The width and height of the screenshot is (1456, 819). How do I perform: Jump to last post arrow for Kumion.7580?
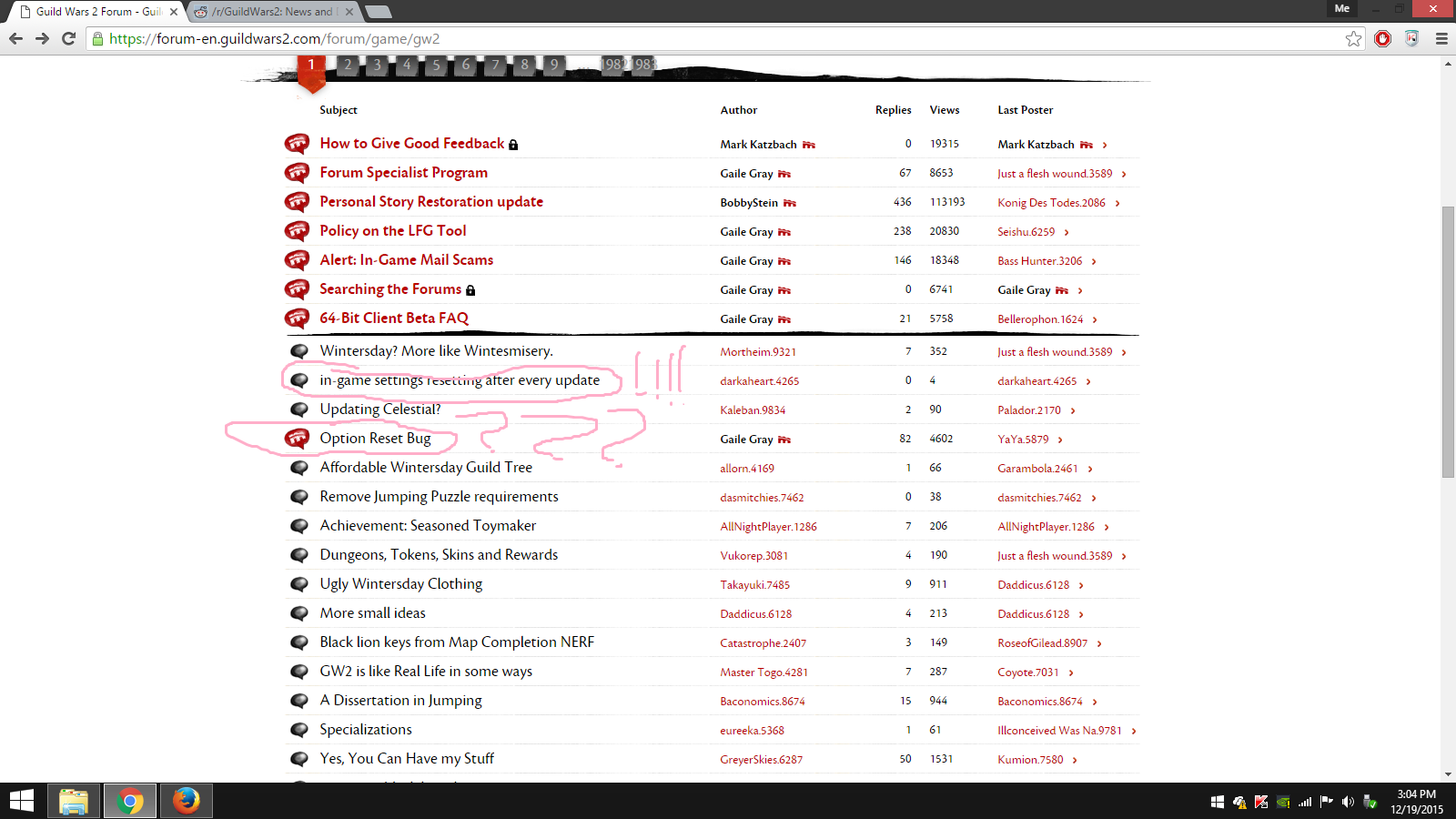point(1075,760)
